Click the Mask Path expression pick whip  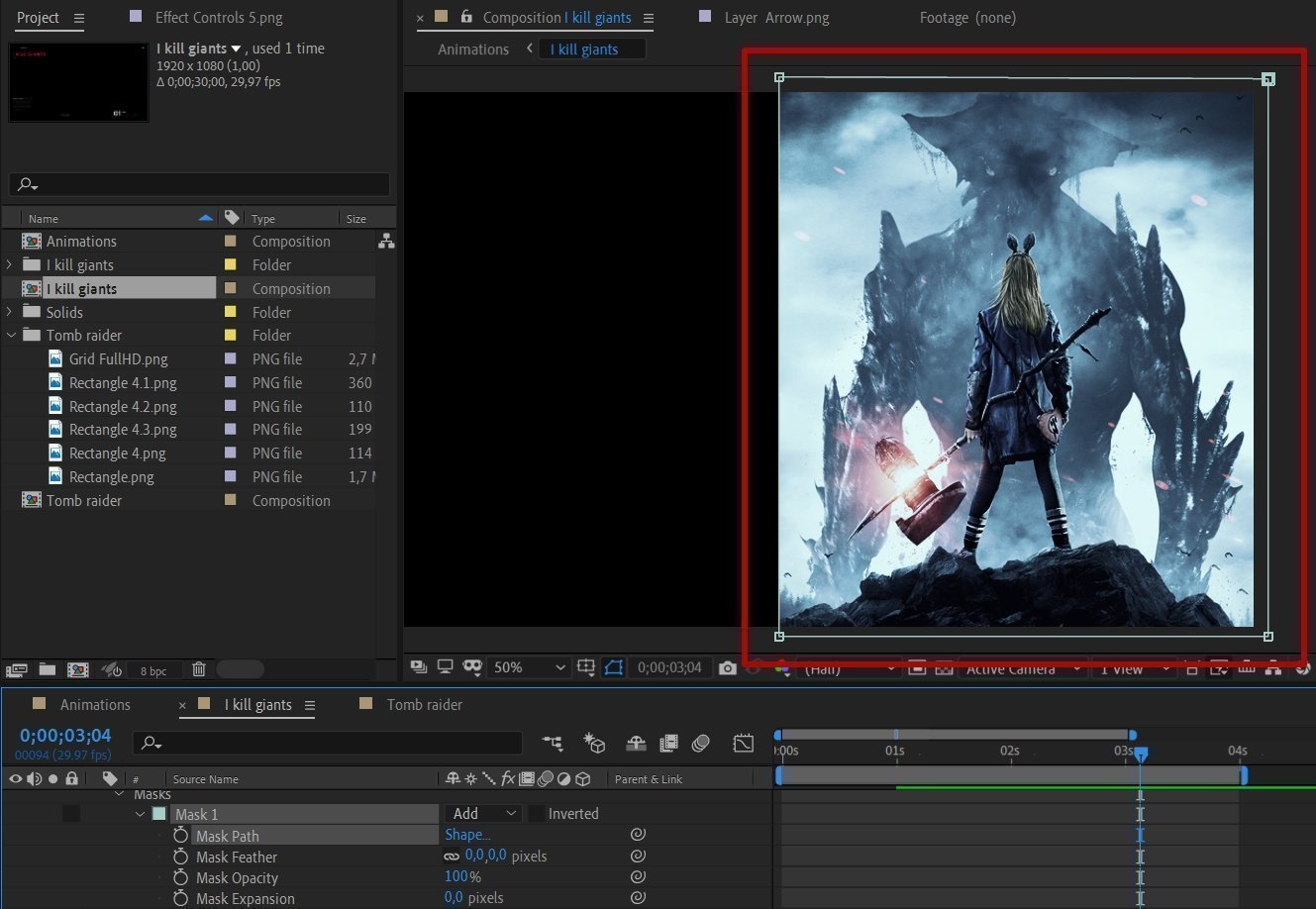pos(638,835)
